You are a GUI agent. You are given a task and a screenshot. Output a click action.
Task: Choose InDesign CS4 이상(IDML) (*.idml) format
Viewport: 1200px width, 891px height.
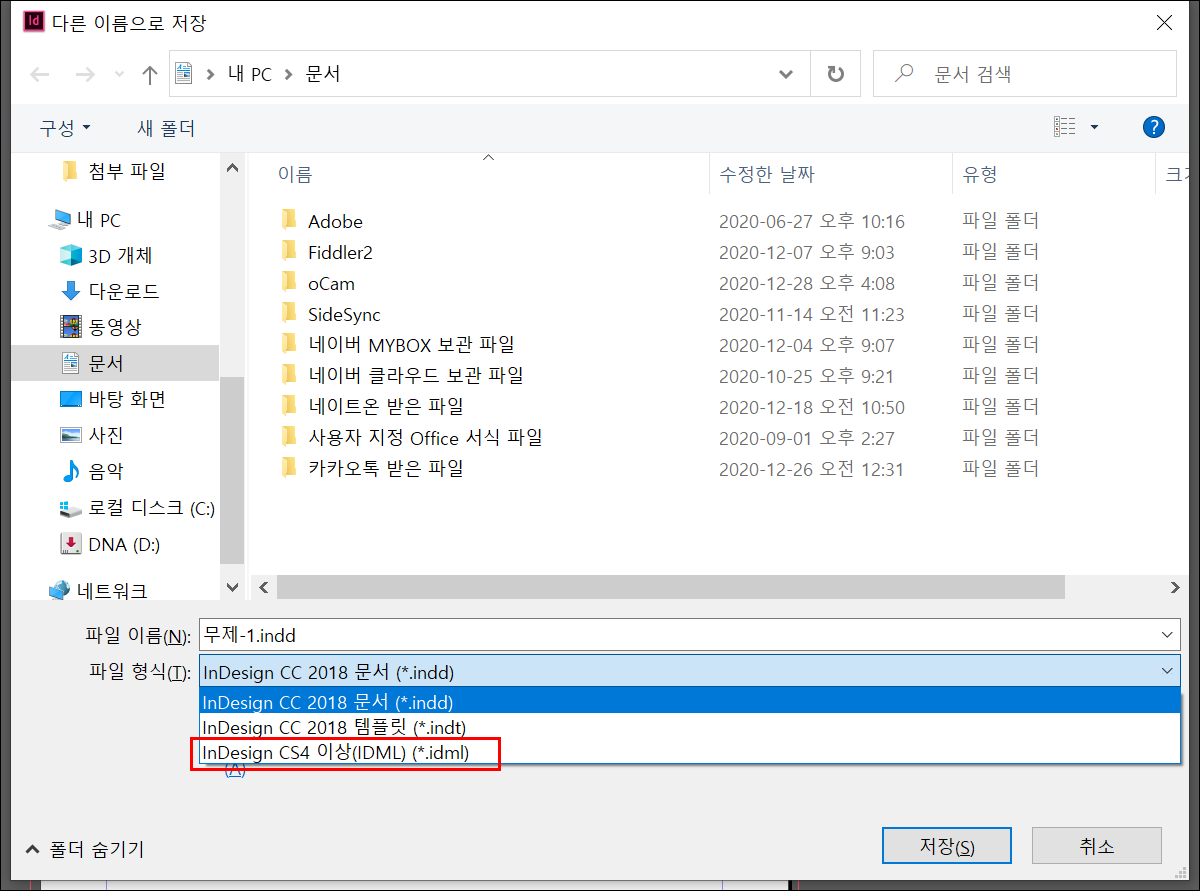pos(690,752)
